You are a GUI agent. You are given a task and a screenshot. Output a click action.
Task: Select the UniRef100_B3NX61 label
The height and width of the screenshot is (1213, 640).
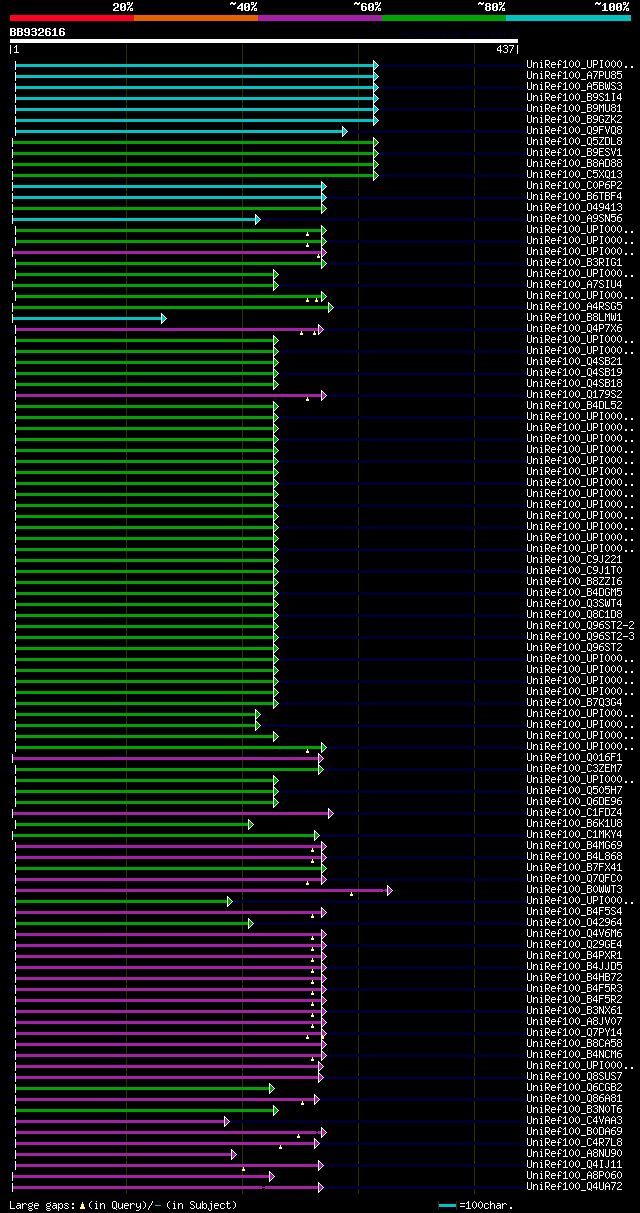[574, 1010]
